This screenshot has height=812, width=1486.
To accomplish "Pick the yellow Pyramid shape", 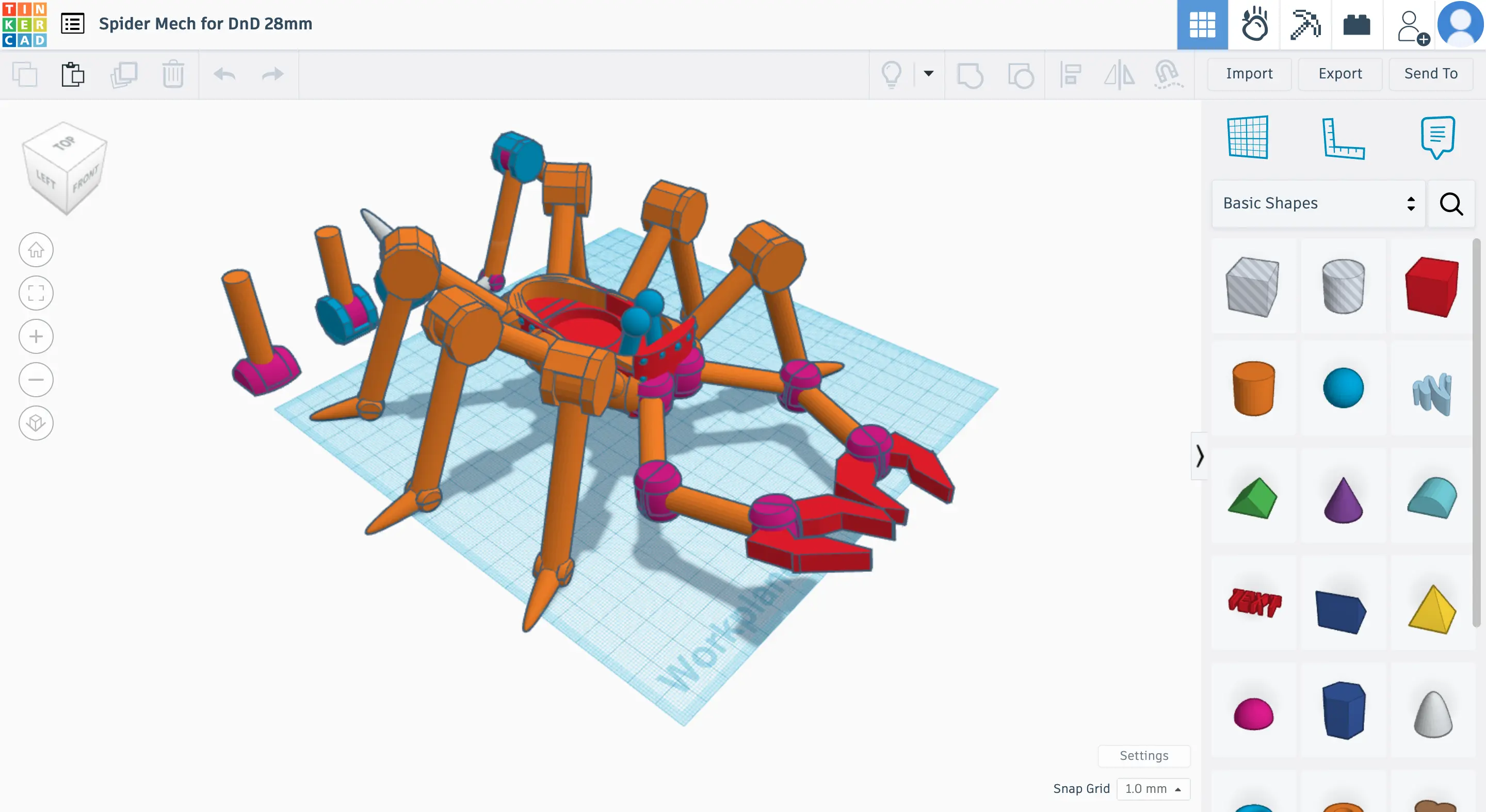I will coord(1432,609).
